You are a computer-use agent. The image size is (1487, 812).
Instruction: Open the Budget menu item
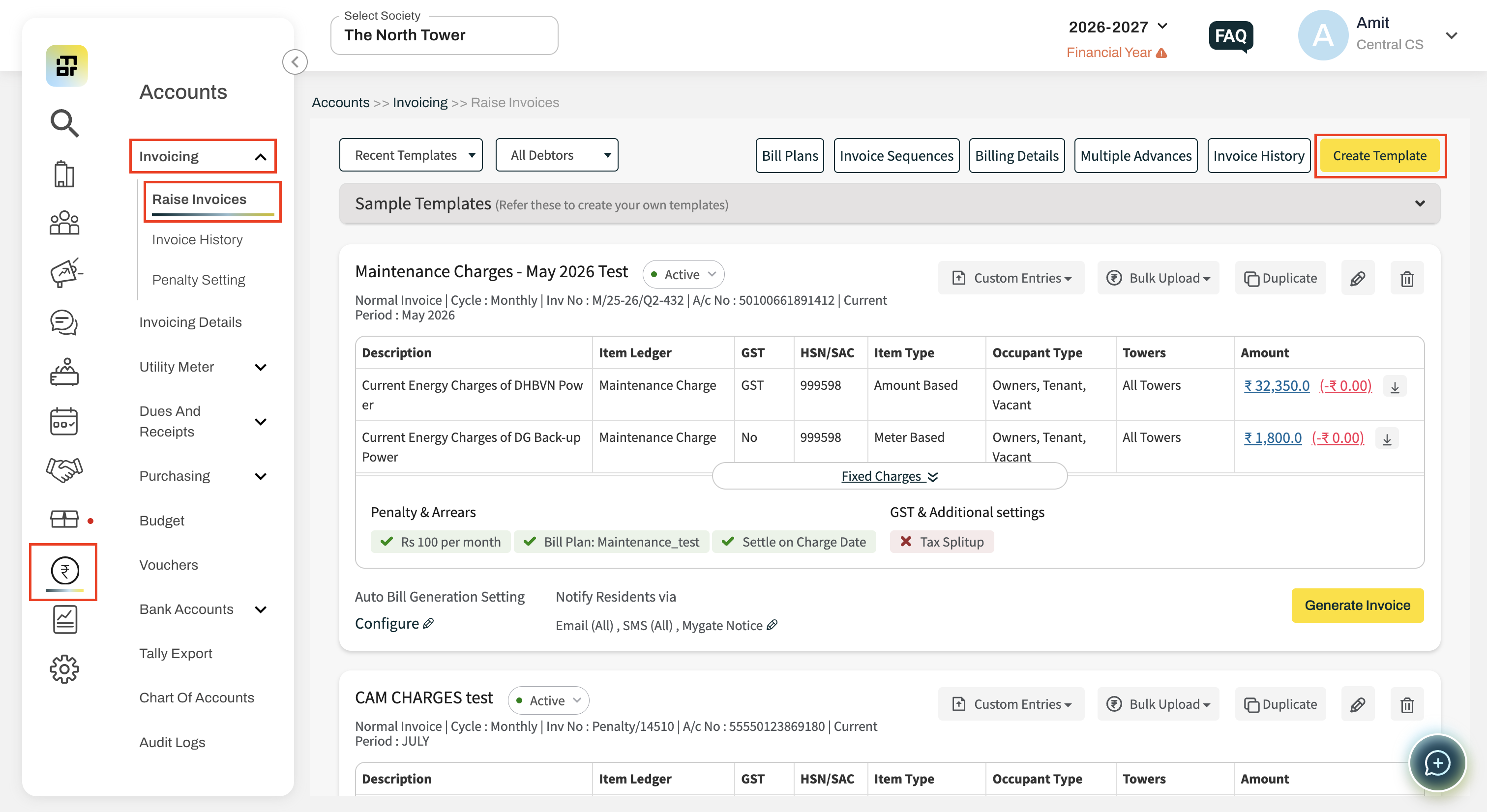click(x=162, y=521)
